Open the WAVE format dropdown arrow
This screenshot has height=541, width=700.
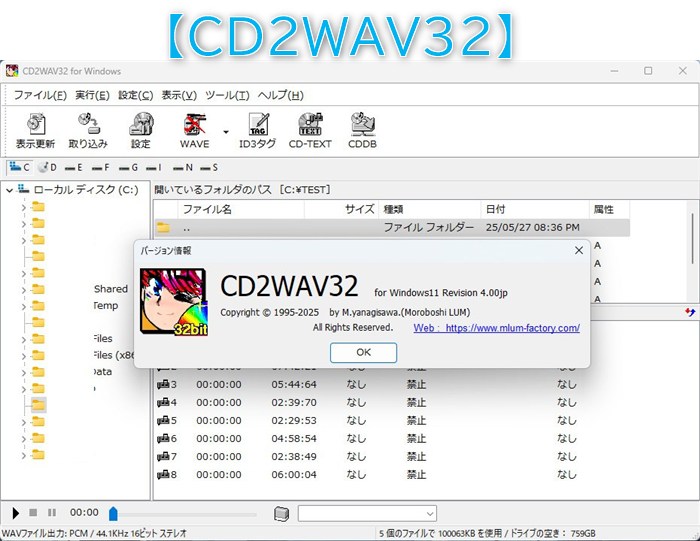[226, 132]
